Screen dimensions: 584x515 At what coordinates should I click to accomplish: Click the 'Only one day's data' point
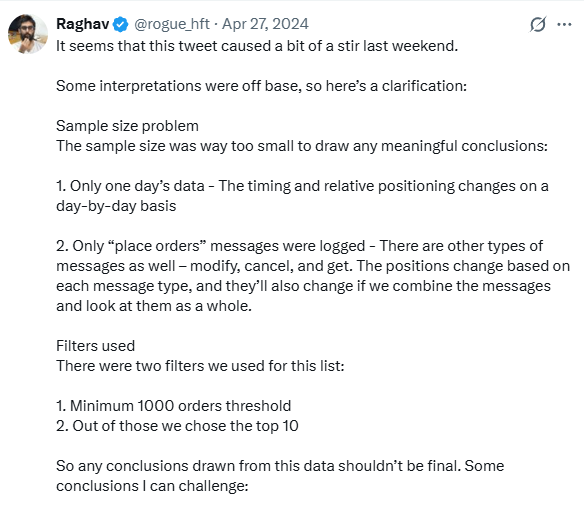click(302, 186)
